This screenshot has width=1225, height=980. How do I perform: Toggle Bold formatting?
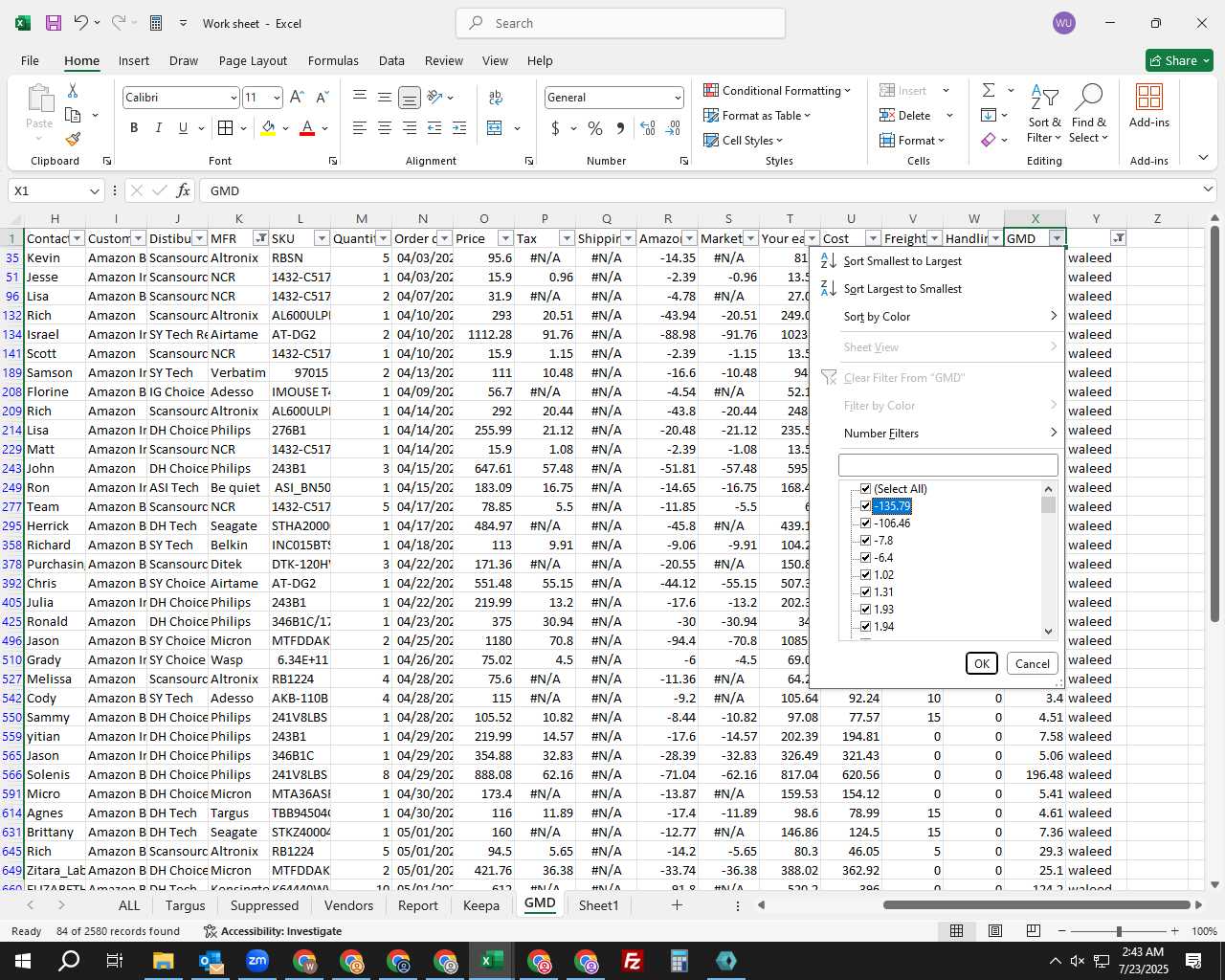(134, 127)
